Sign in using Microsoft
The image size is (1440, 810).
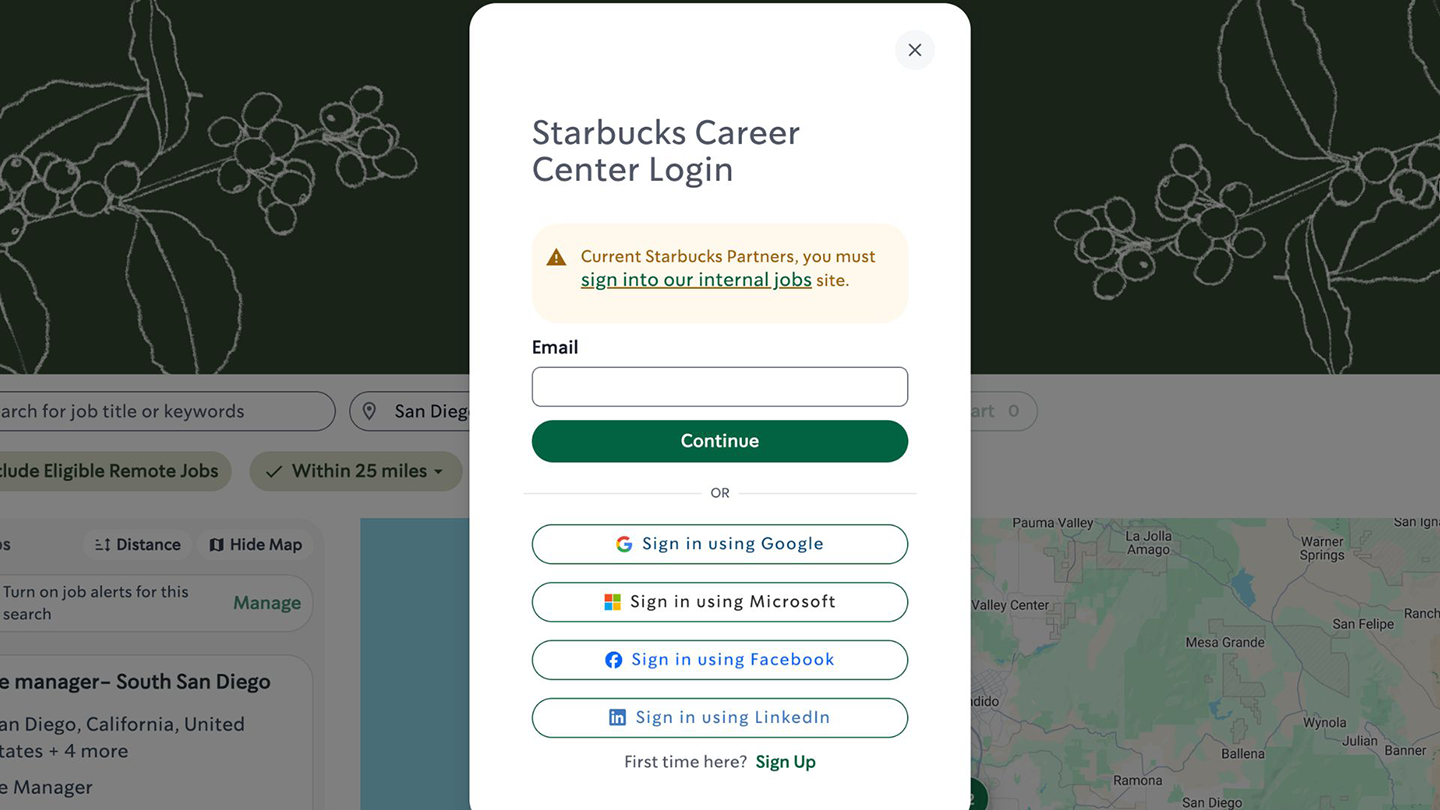click(x=720, y=602)
